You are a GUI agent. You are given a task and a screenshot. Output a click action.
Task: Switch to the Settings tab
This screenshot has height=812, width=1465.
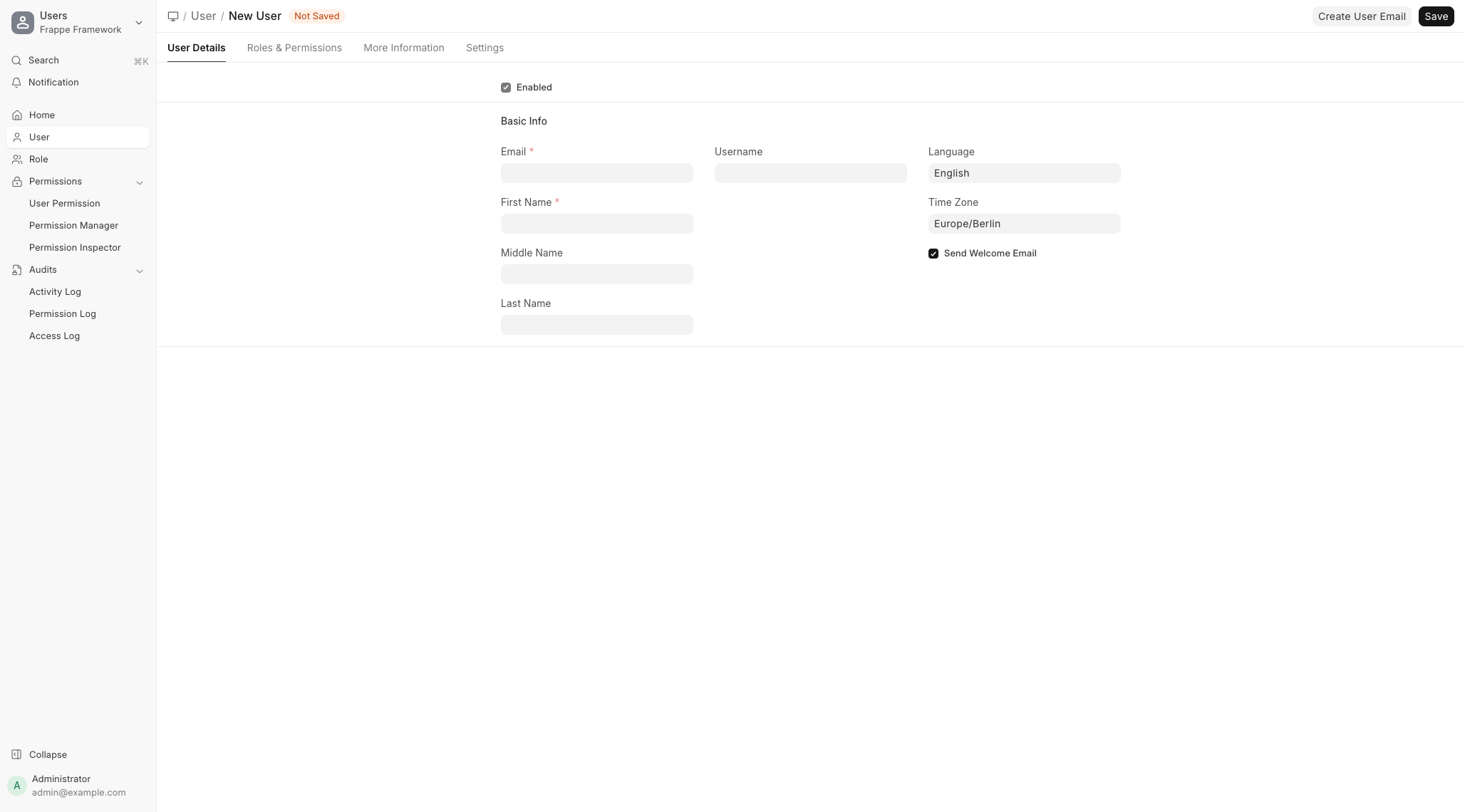pos(485,48)
